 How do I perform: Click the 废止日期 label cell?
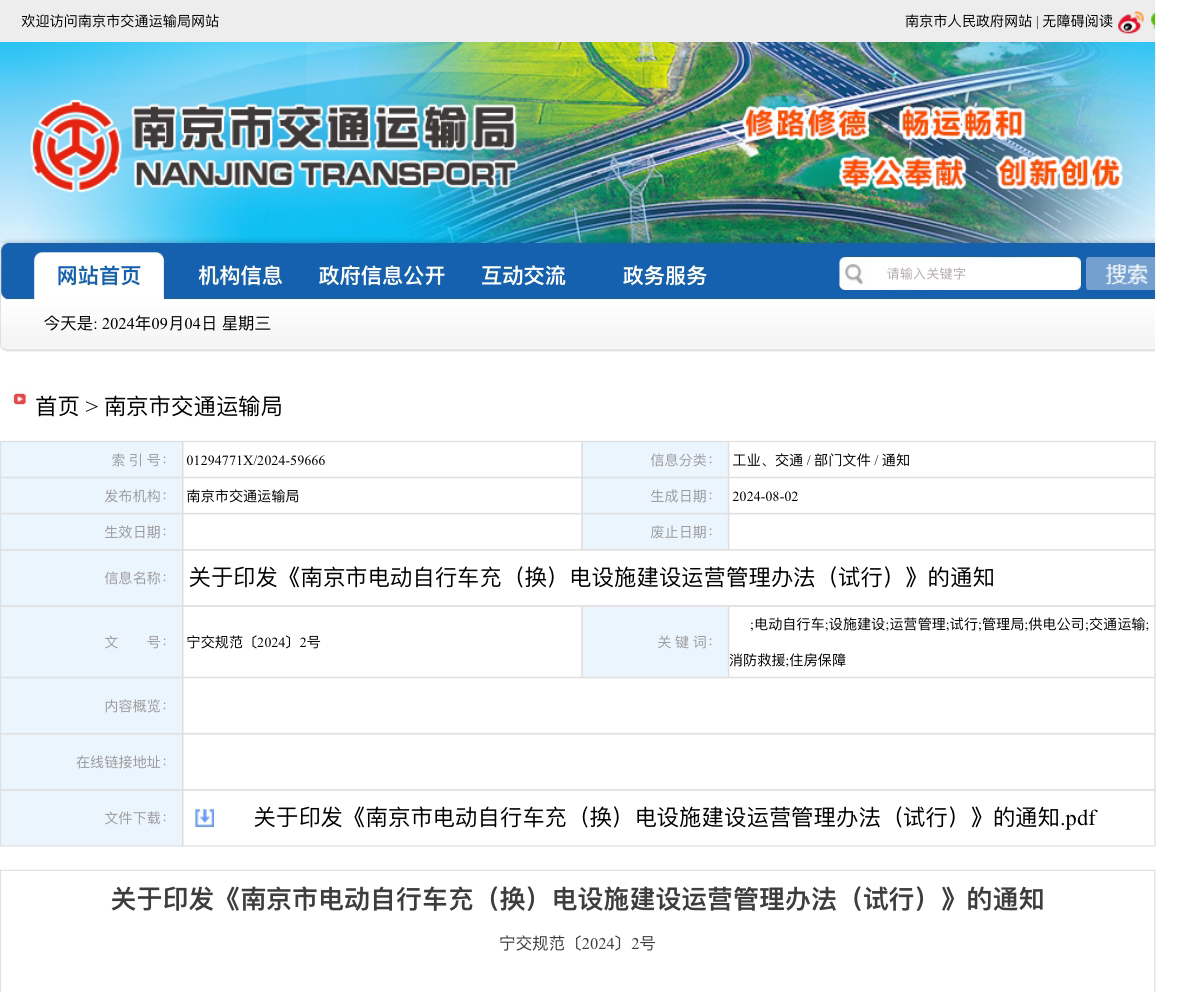click(x=655, y=532)
